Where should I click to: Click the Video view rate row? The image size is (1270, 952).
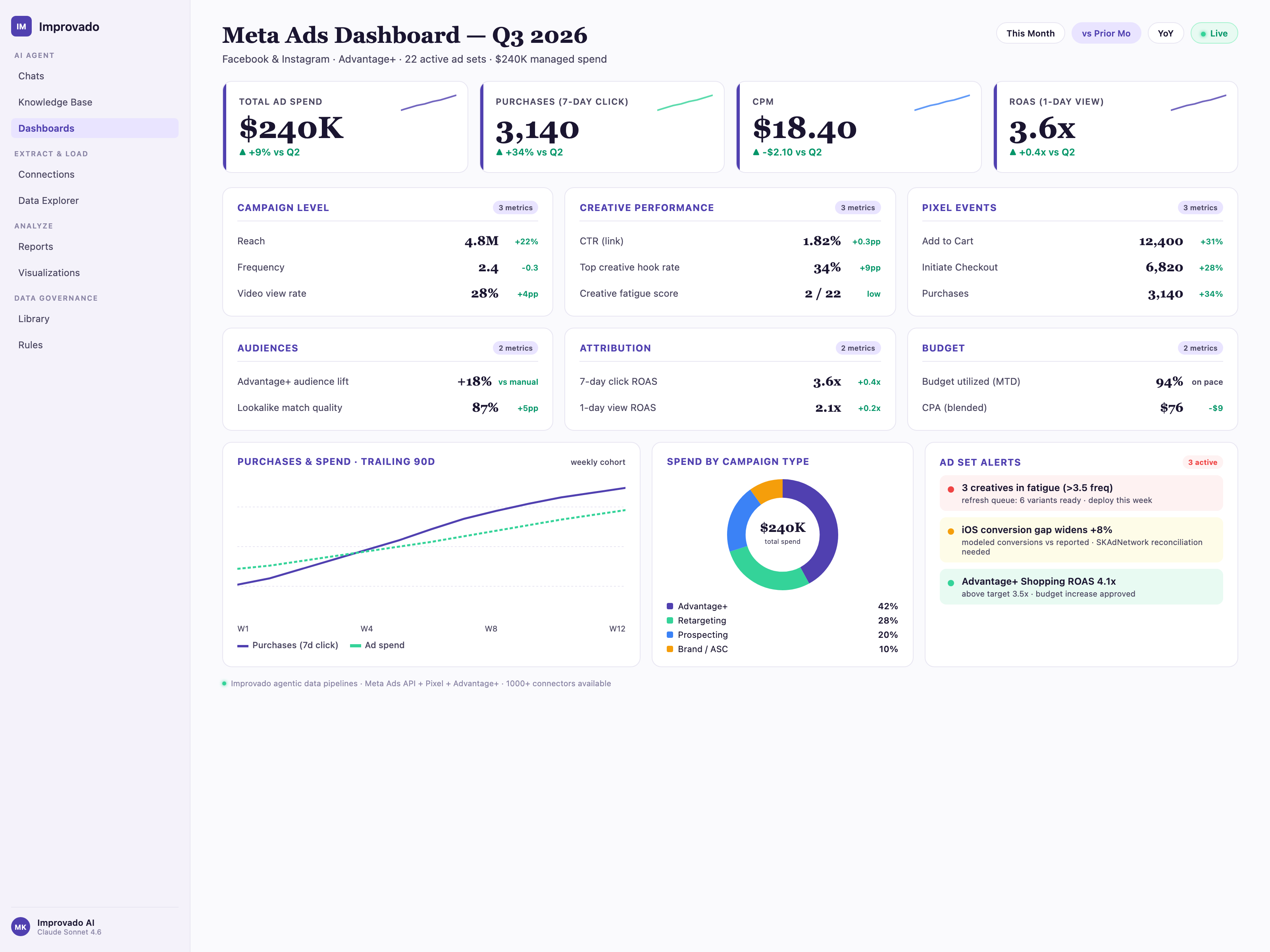click(x=387, y=294)
